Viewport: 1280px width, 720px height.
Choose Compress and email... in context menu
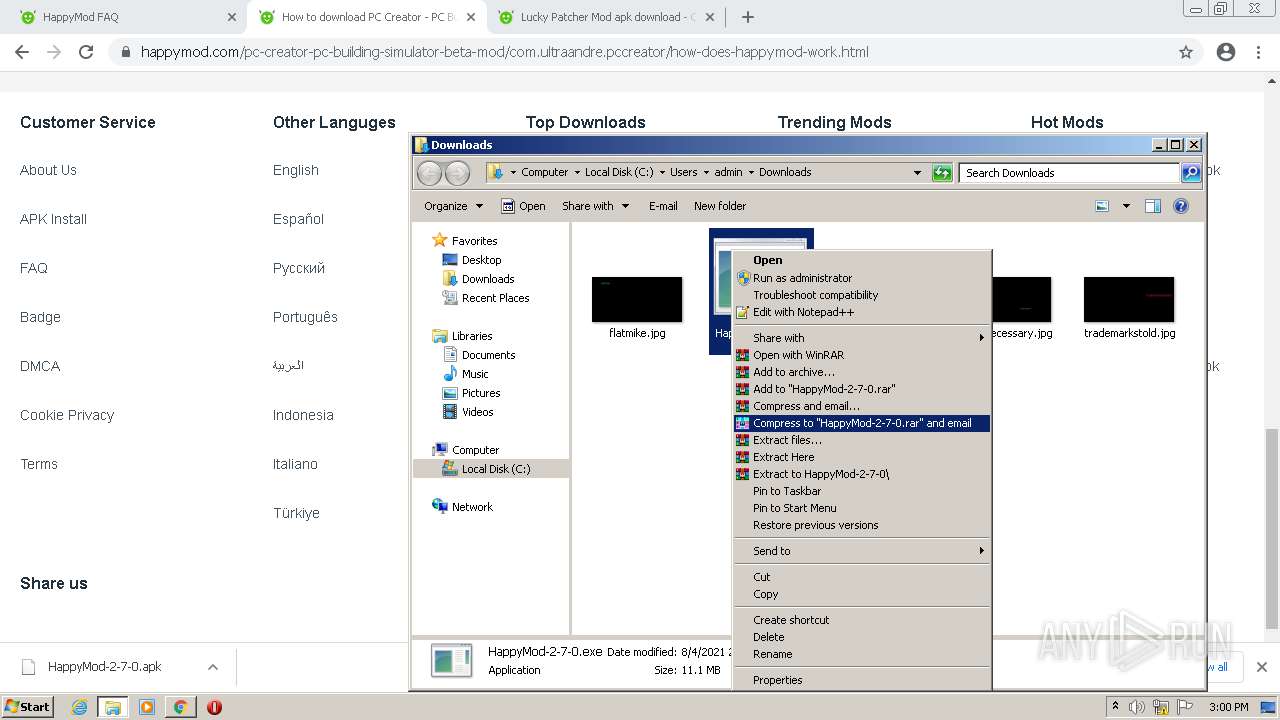pos(862,406)
